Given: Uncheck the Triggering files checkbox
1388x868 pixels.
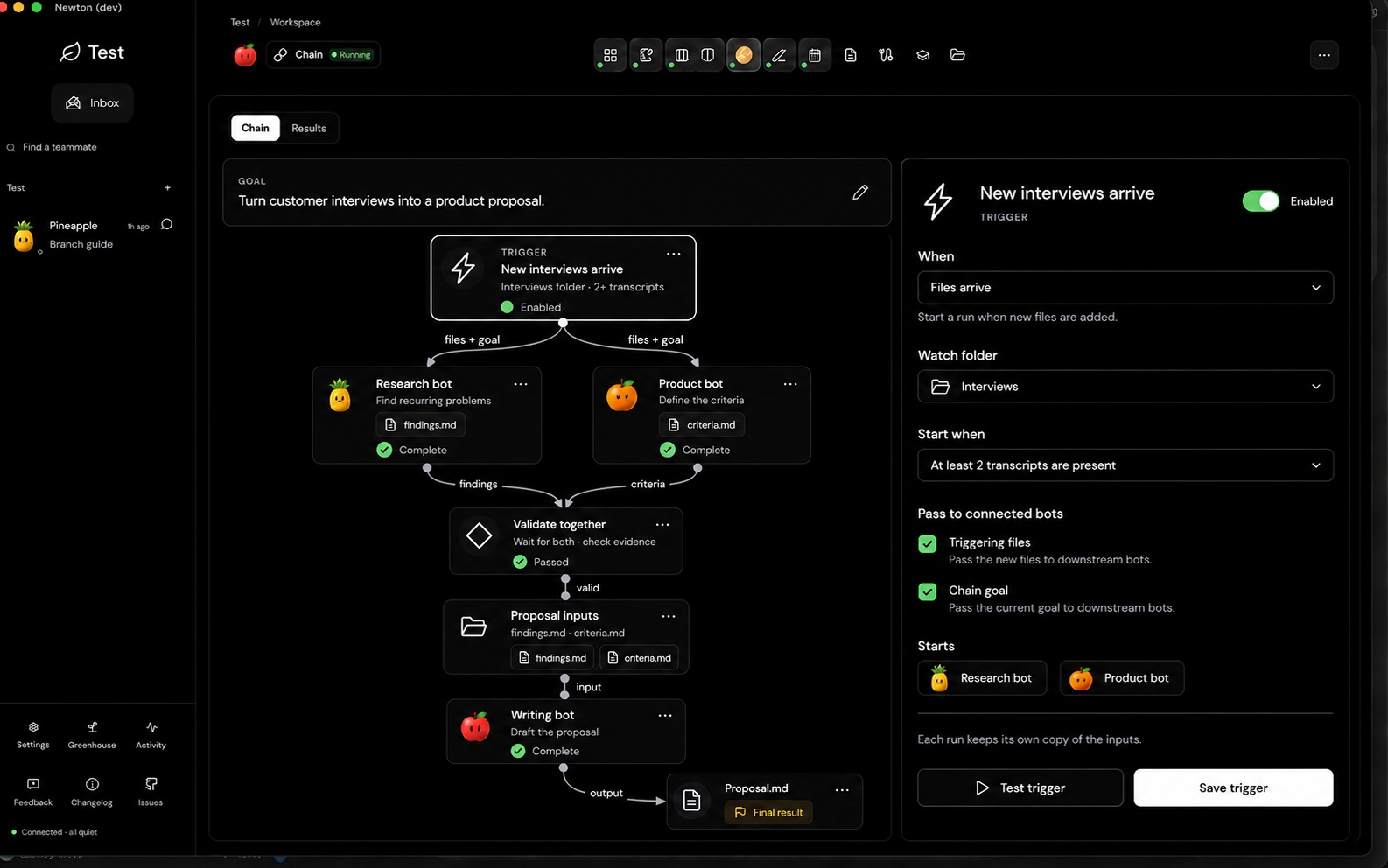Looking at the screenshot, I should pos(928,543).
